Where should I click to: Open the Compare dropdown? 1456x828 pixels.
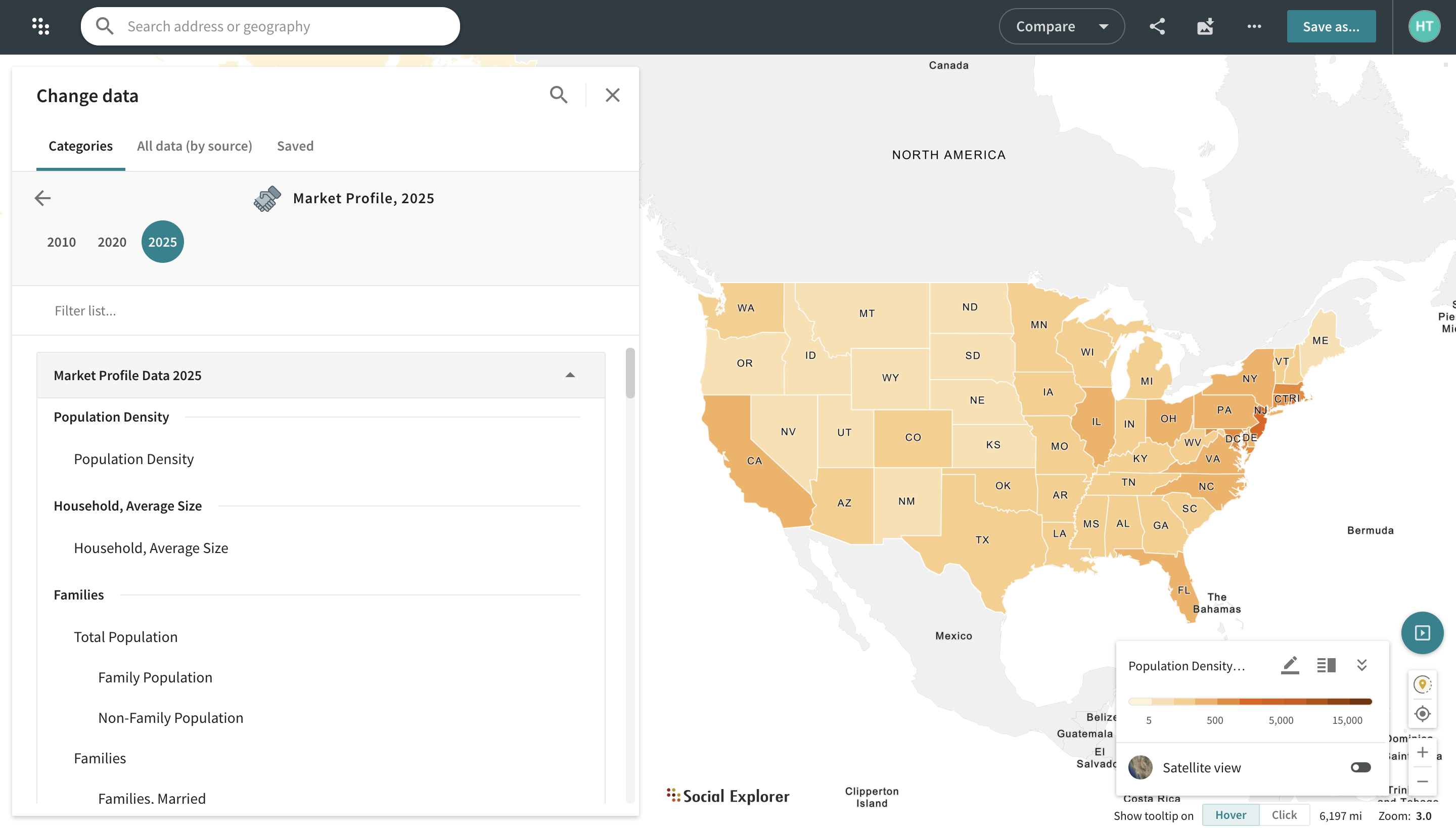coord(1061,26)
